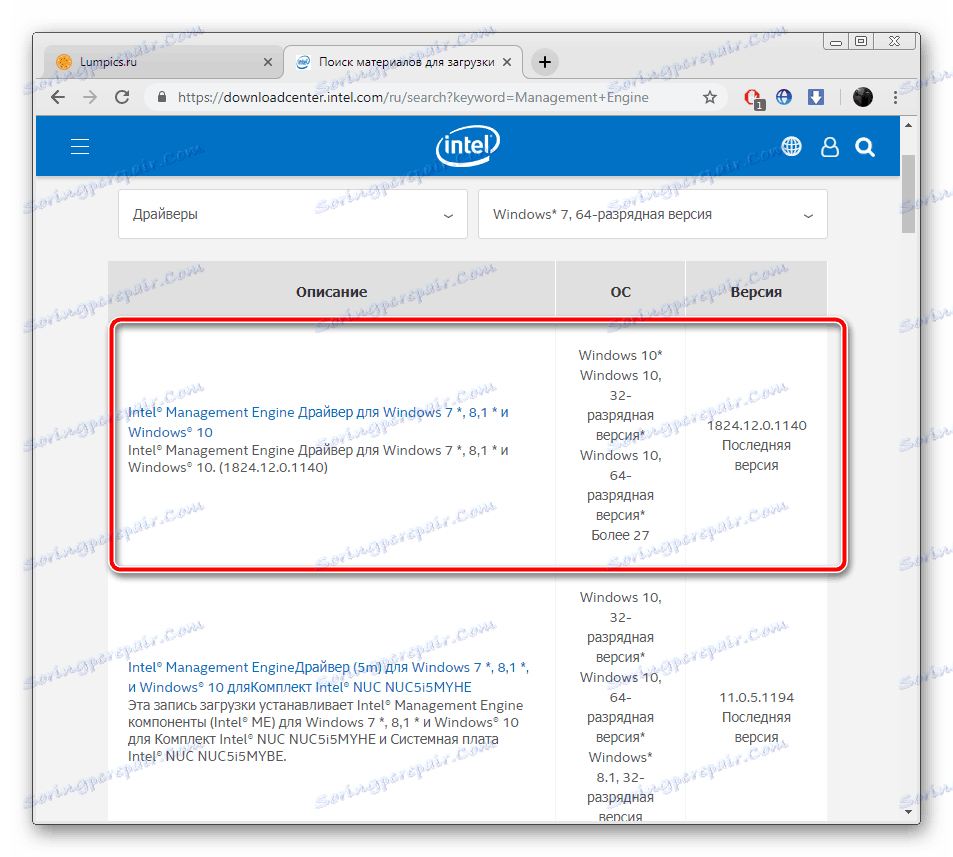Image resolution: width=953 pixels, height=857 pixels.
Task: Click the Описание column header
Action: tap(331, 292)
